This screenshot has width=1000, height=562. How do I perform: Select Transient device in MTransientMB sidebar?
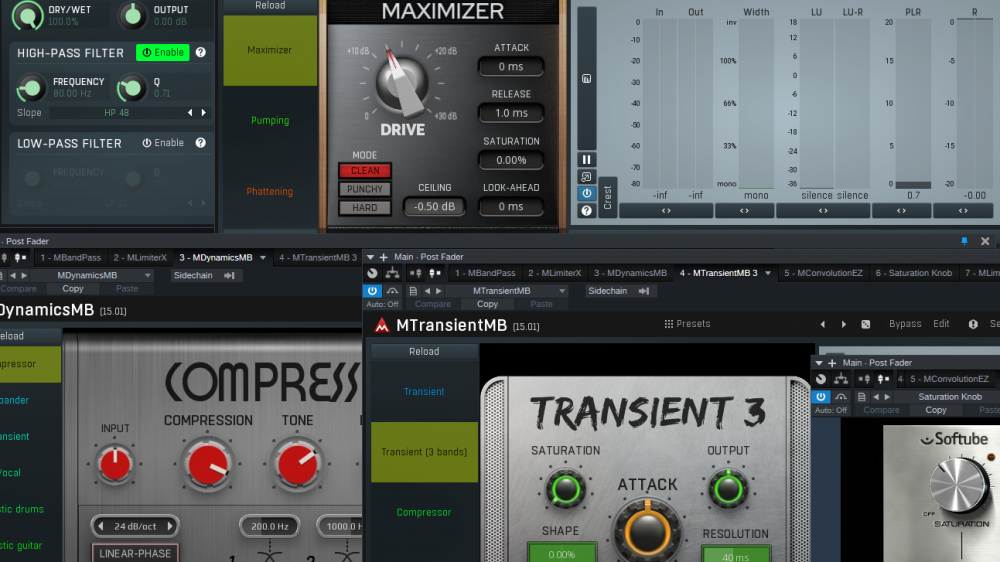pos(424,392)
